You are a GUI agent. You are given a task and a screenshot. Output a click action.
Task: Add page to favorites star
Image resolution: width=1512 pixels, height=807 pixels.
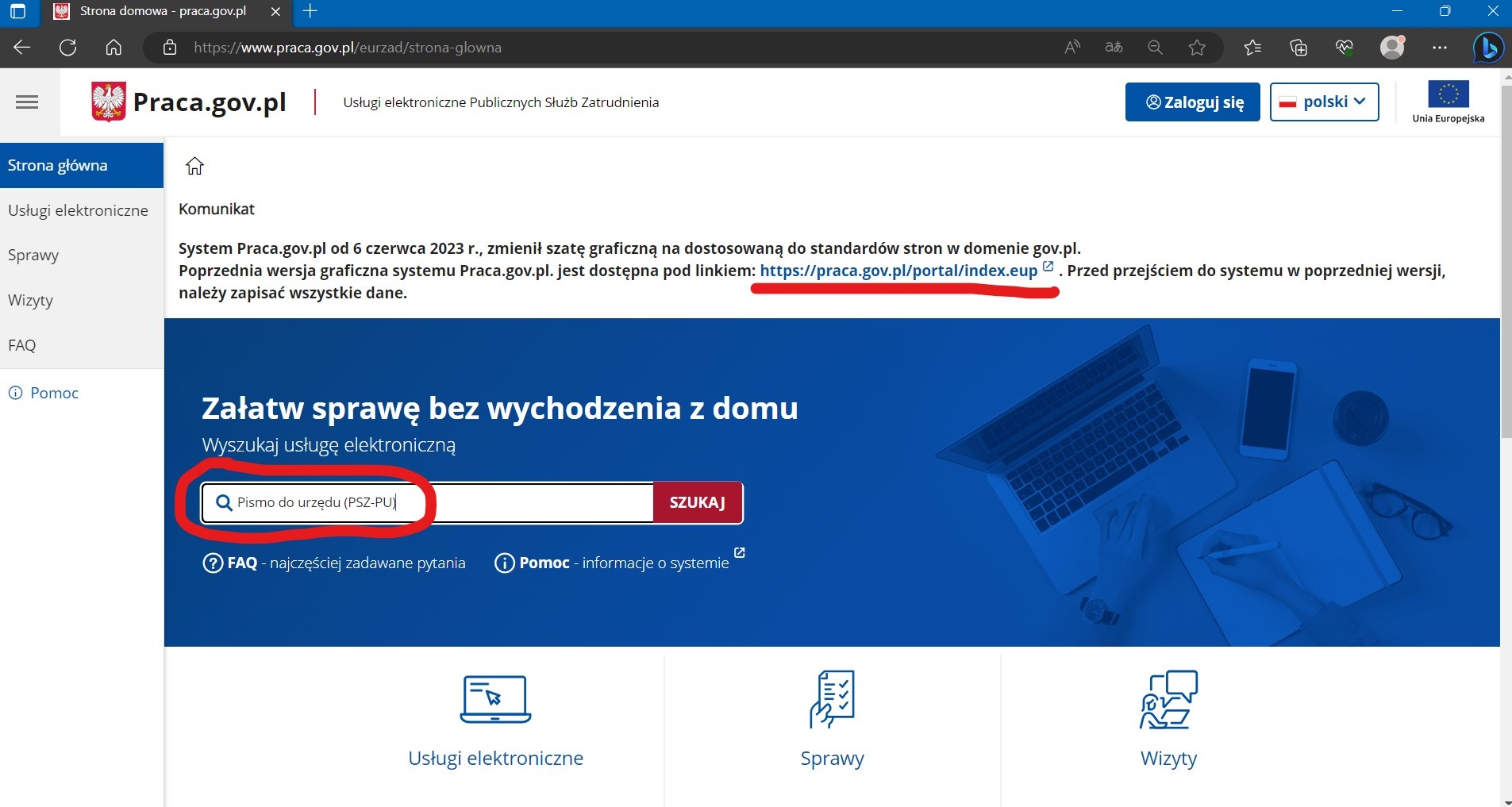click(1197, 48)
